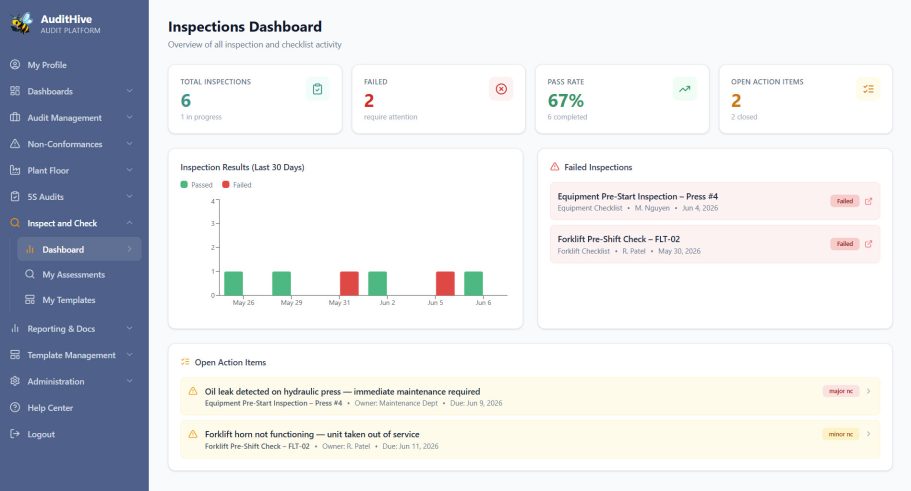
Task: Select My Templates in sidebar
Action: pos(80,300)
